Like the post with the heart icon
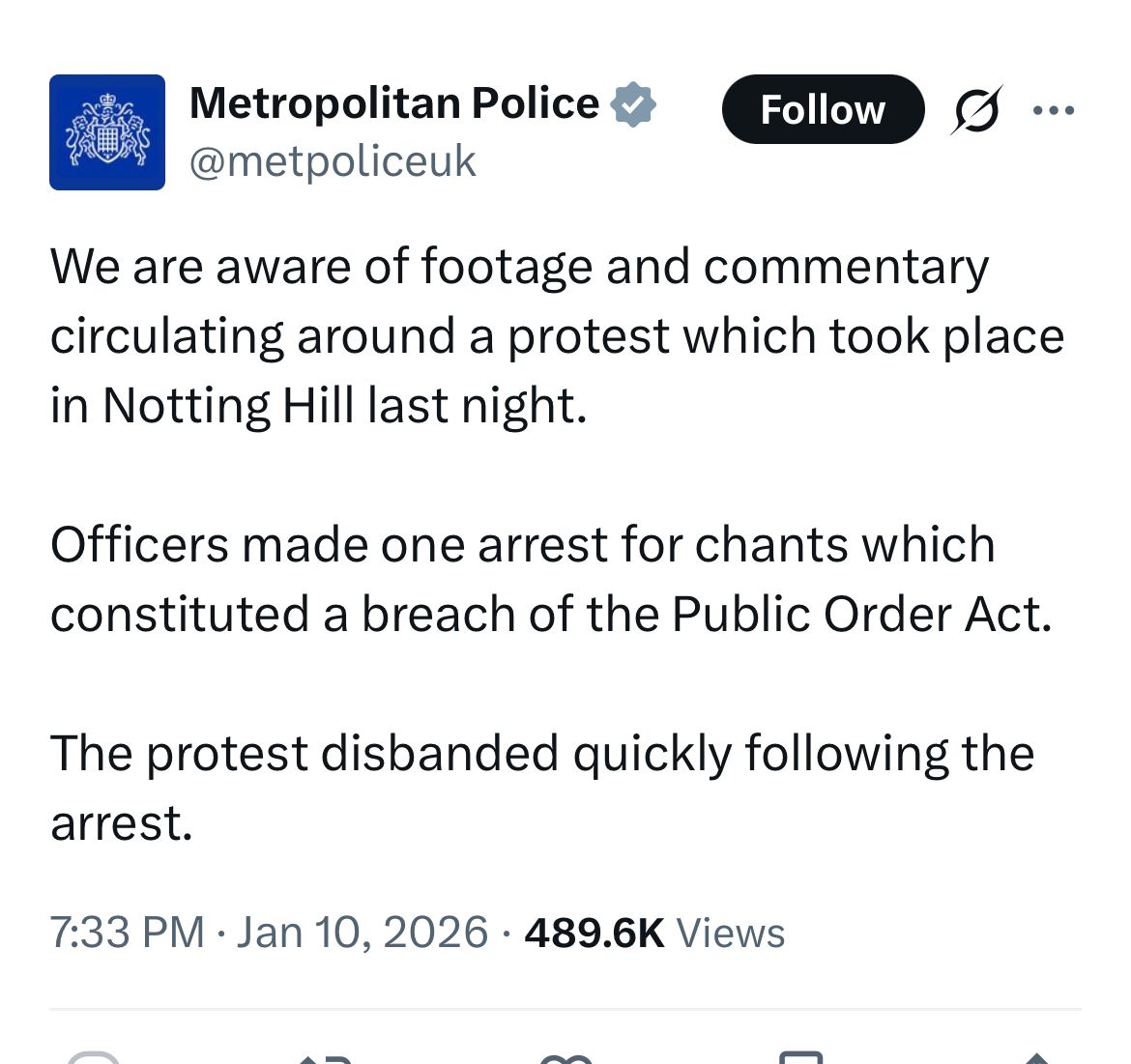Viewport: 1131px width, 1064px height. tap(565, 1058)
